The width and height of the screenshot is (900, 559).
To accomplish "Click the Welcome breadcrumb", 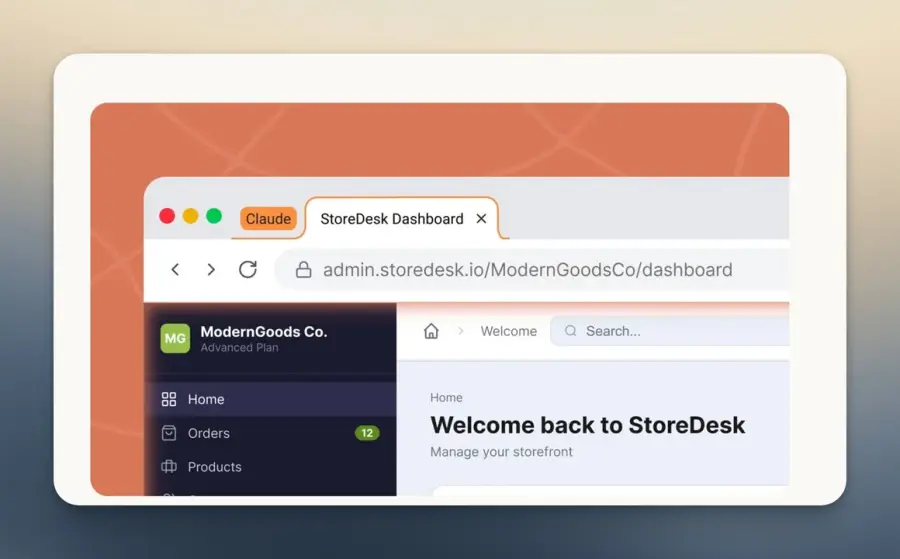I will click(x=509, y=331).
